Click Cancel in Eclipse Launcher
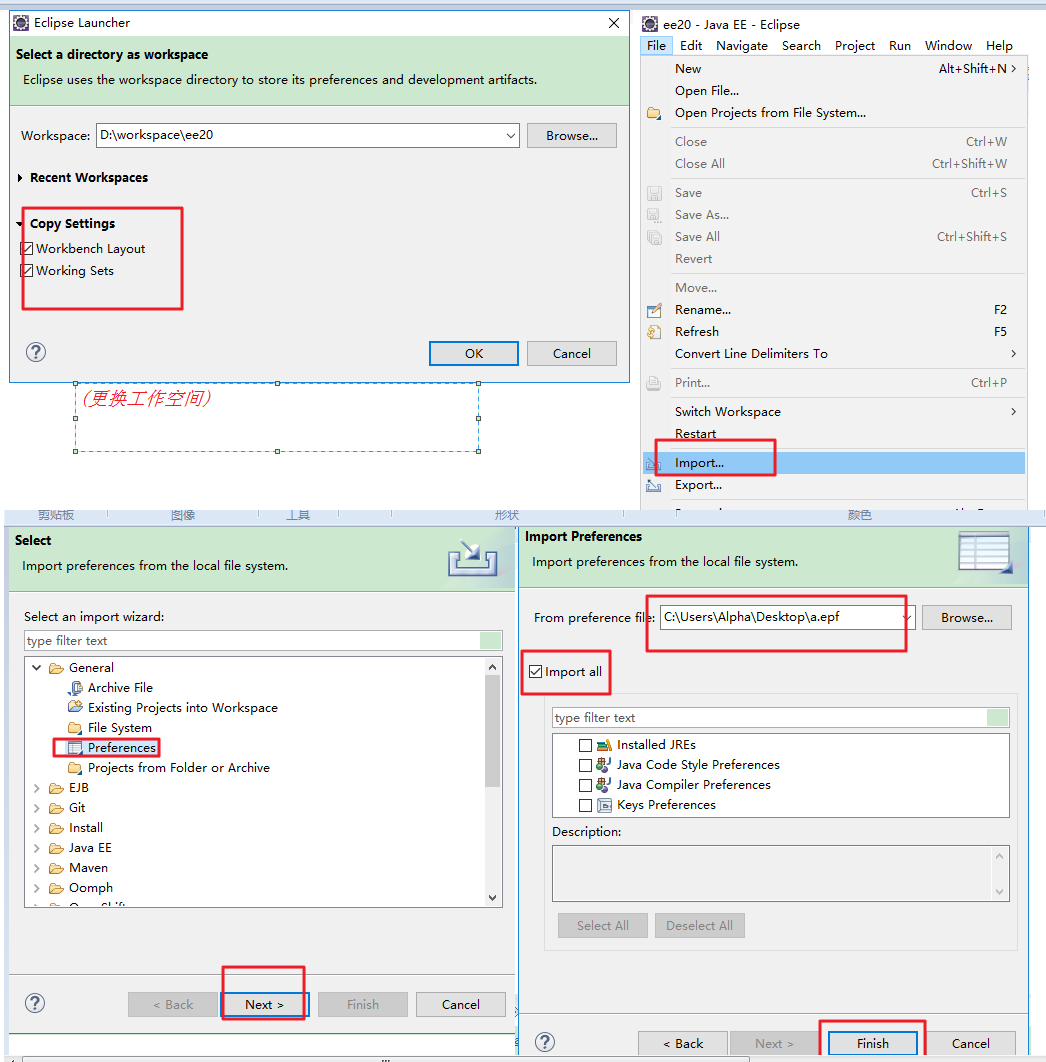Viewport: 1046px width, 1062px height. [x=572, y=354]
